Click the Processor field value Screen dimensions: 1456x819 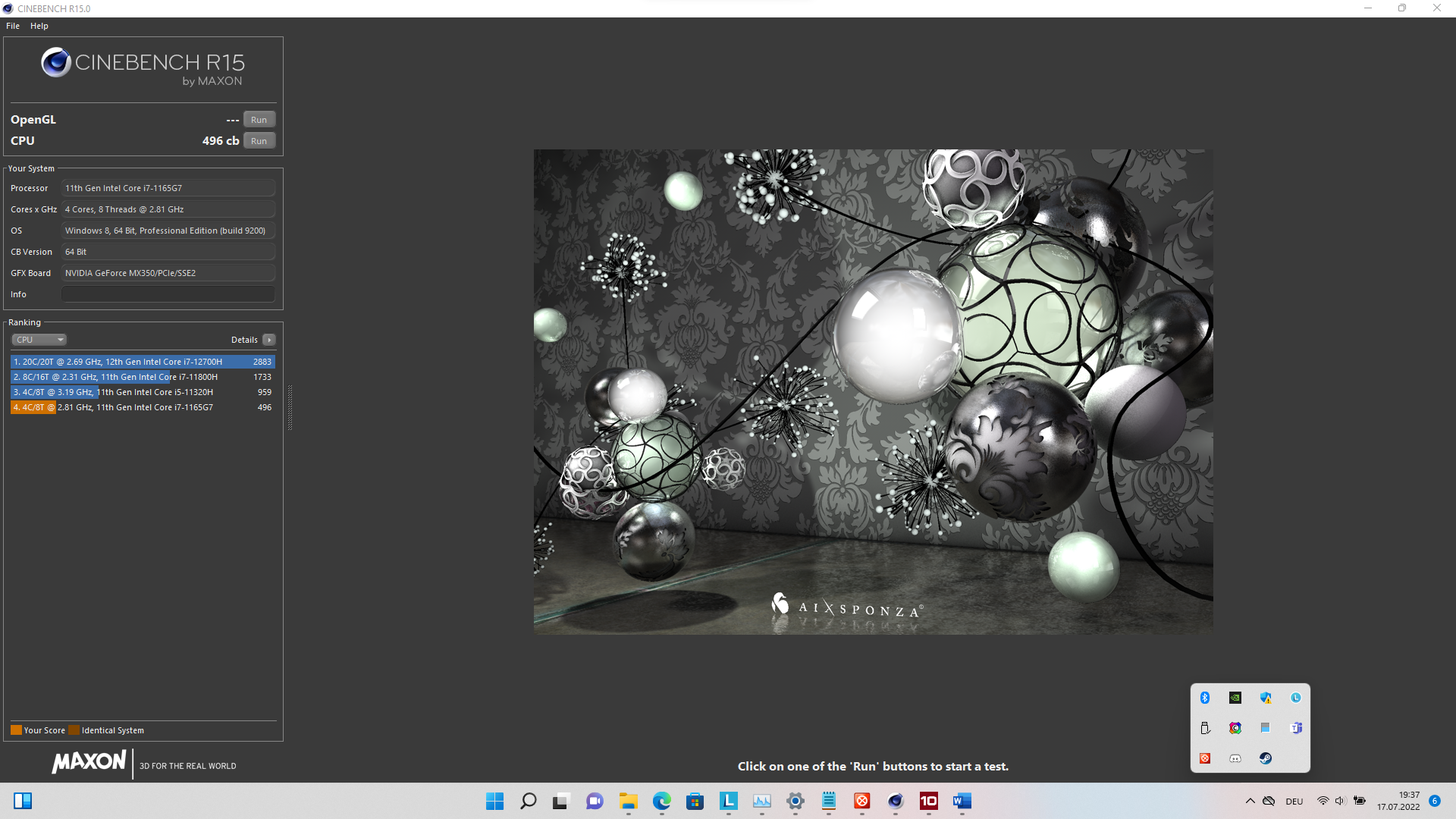point(168,188)
